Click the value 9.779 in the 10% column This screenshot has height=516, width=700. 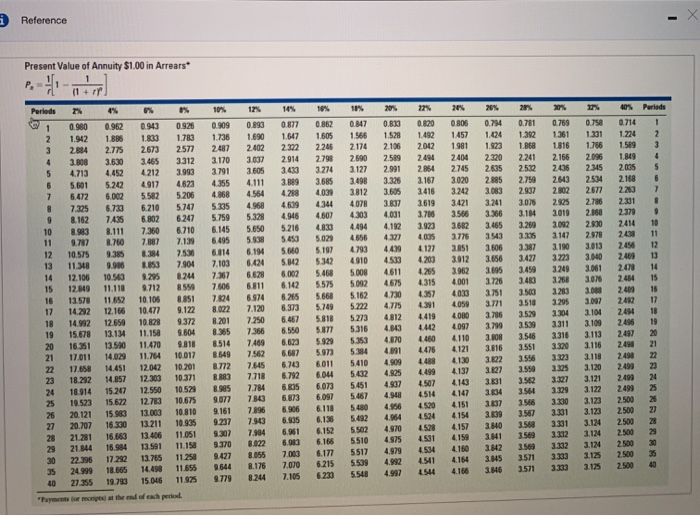[x=222, y=479]
